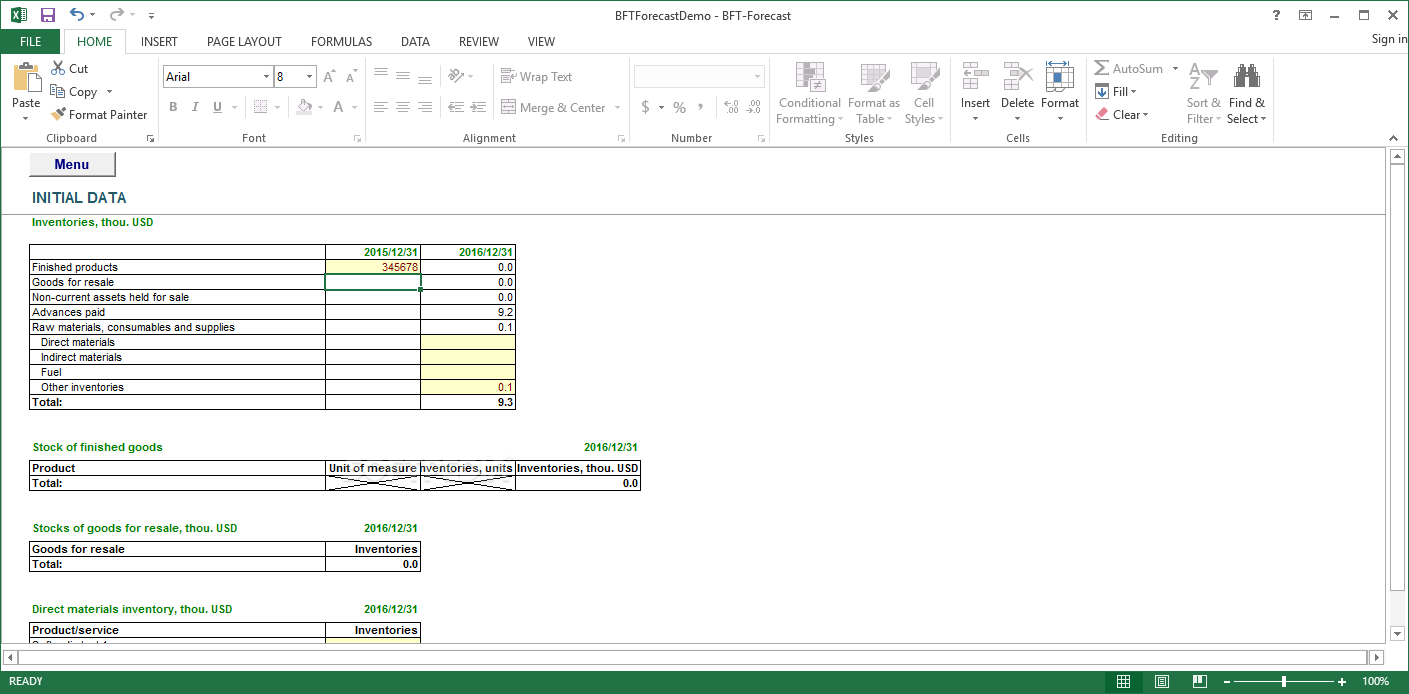Screen dimensions: 1409x694
Task: Click Merge & Center
Action: coord(553,107)
